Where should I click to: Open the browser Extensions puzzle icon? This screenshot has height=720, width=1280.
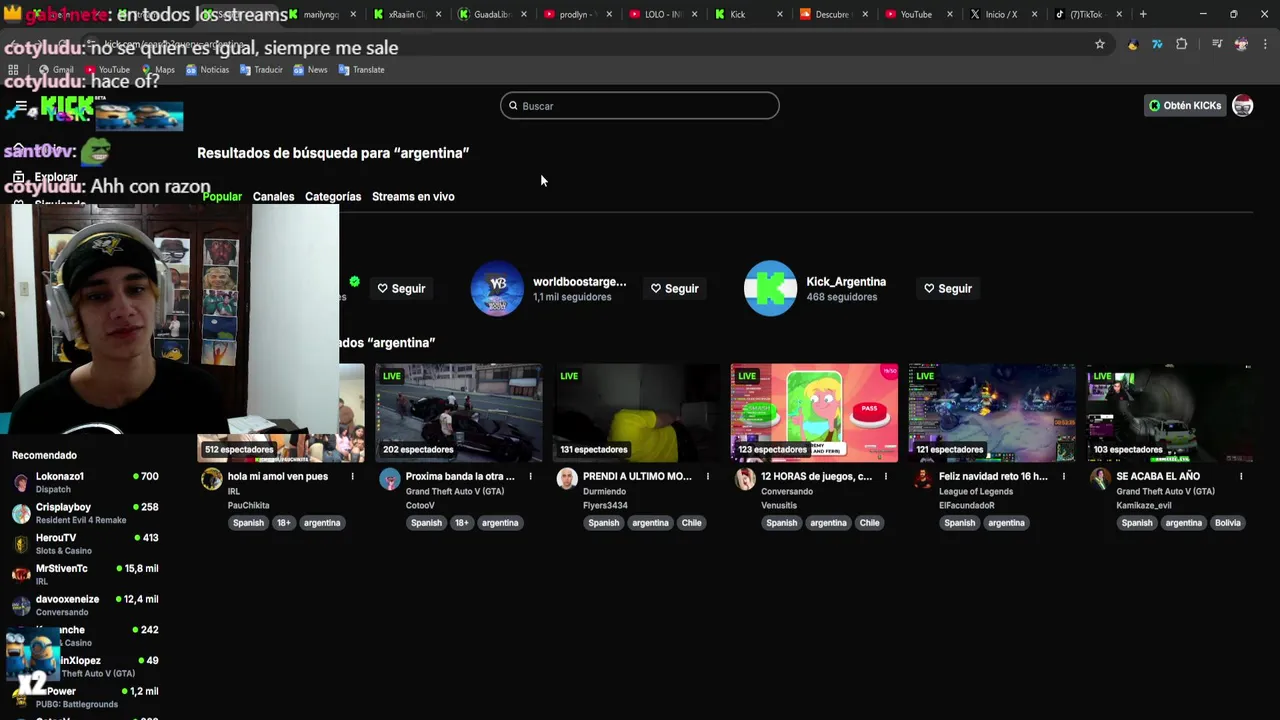(1182, 44)
